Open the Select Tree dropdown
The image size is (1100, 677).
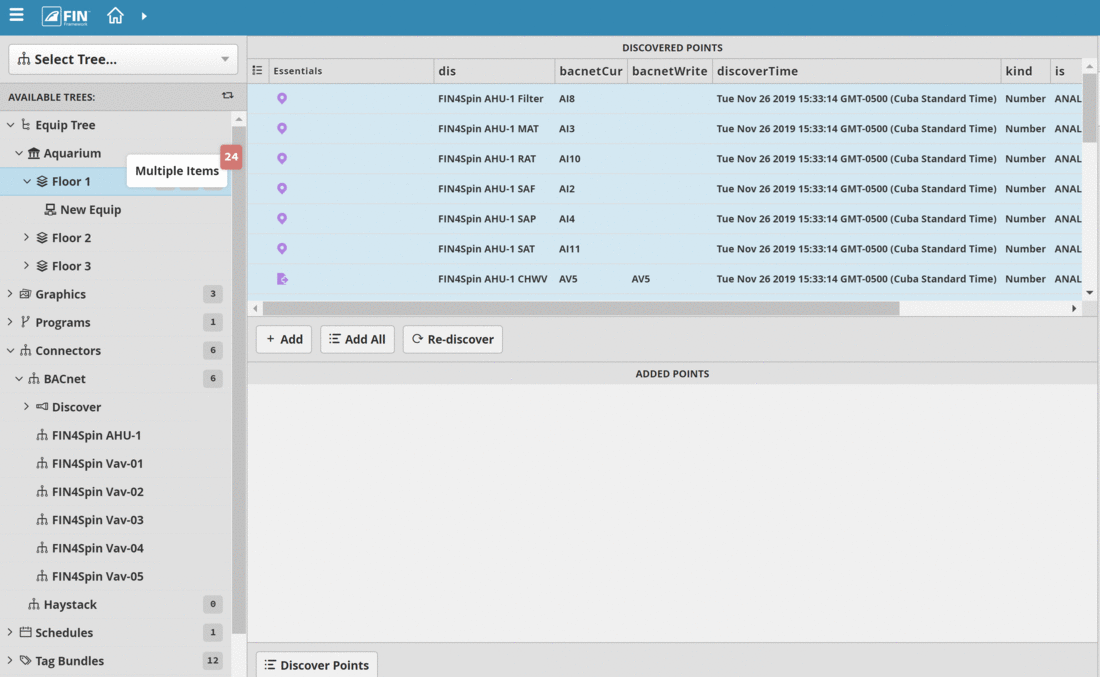pyautogui.click(x=123, y=59)
